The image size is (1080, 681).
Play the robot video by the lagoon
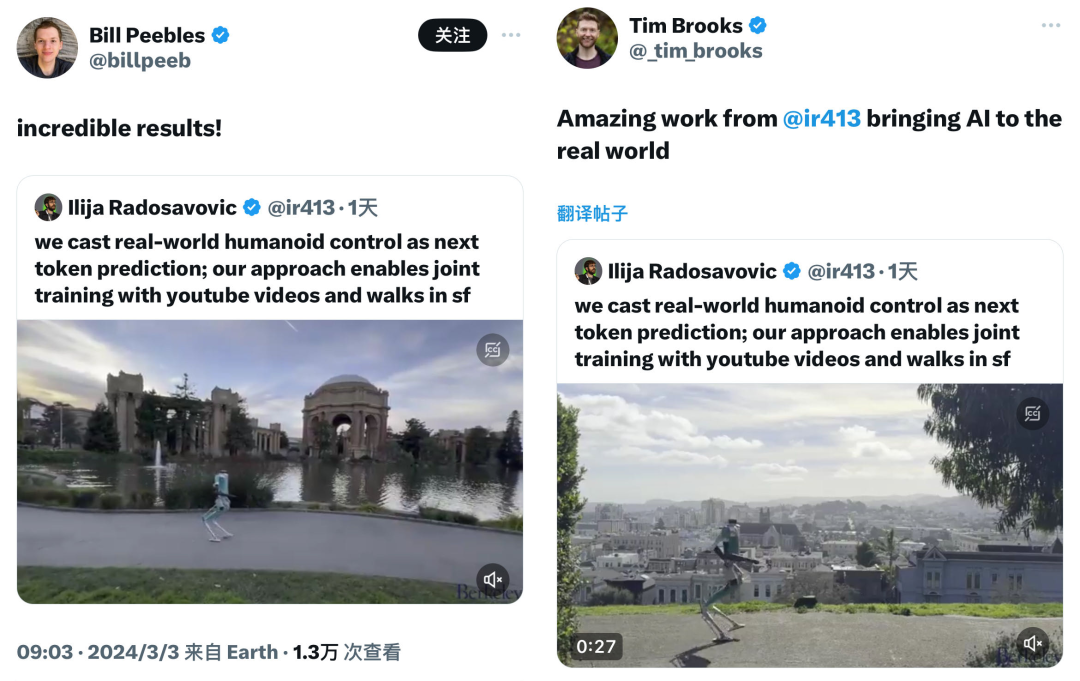pos(270,461)
